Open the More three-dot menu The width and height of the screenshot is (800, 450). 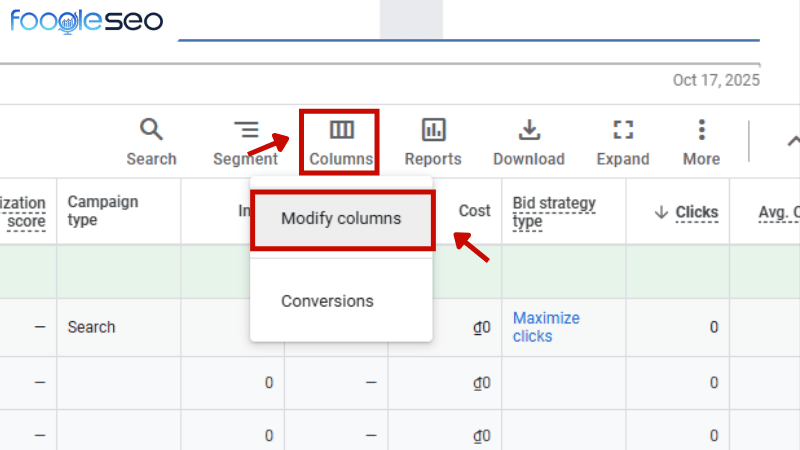coord(702,130)
